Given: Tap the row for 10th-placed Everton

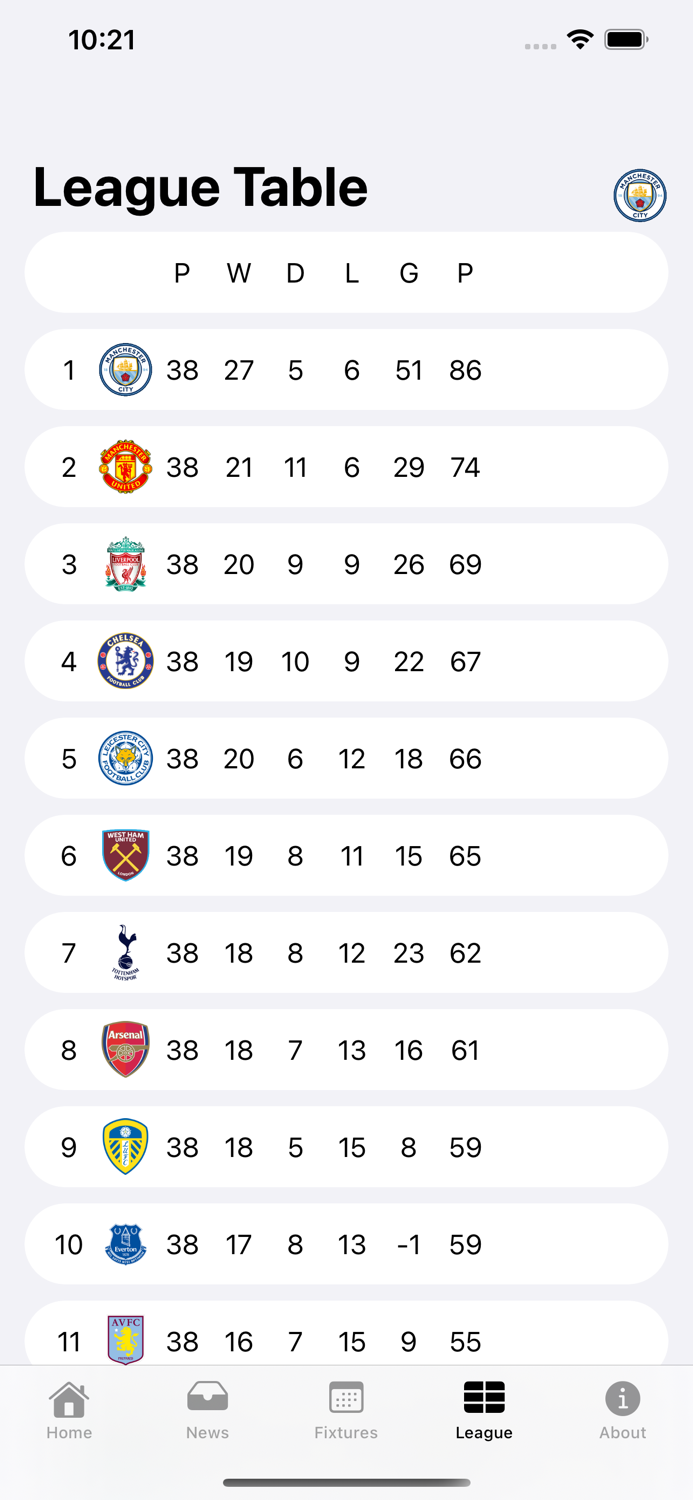Looking at the screenshot, I should tap(346, 1244).
